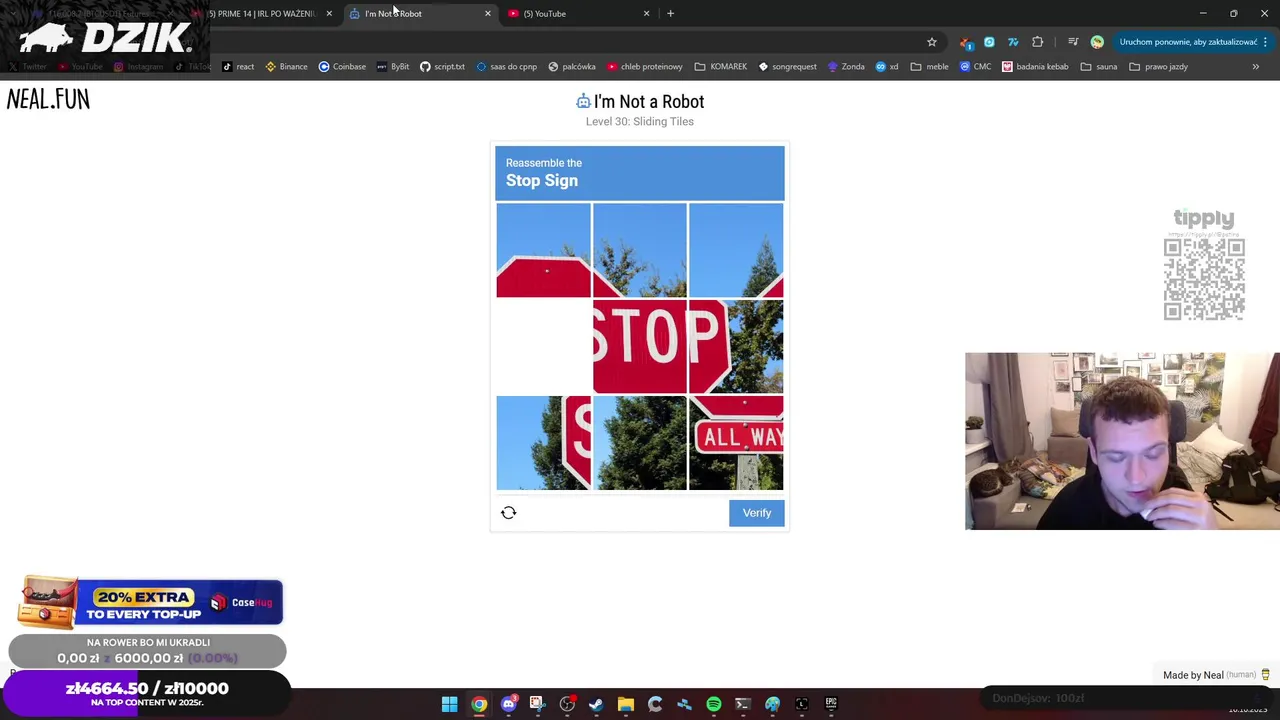Open Epic Games Launcher from the taskbar
The width and height of the screenshot is (1280, 720).
(x=831, y=704)
